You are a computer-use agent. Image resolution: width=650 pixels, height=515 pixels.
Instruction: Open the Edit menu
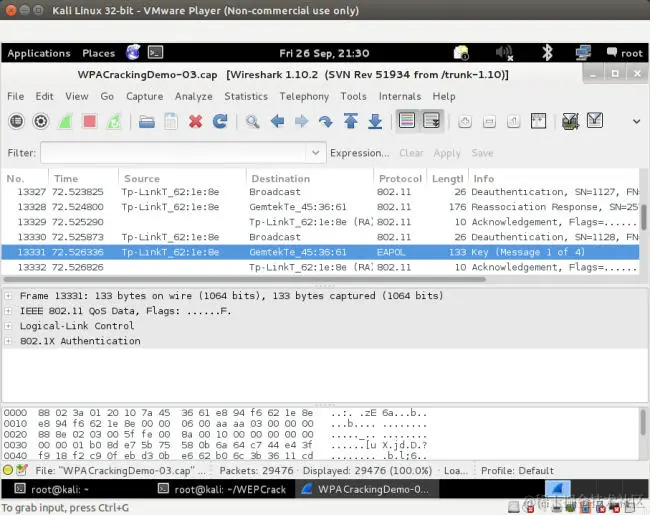44,96
